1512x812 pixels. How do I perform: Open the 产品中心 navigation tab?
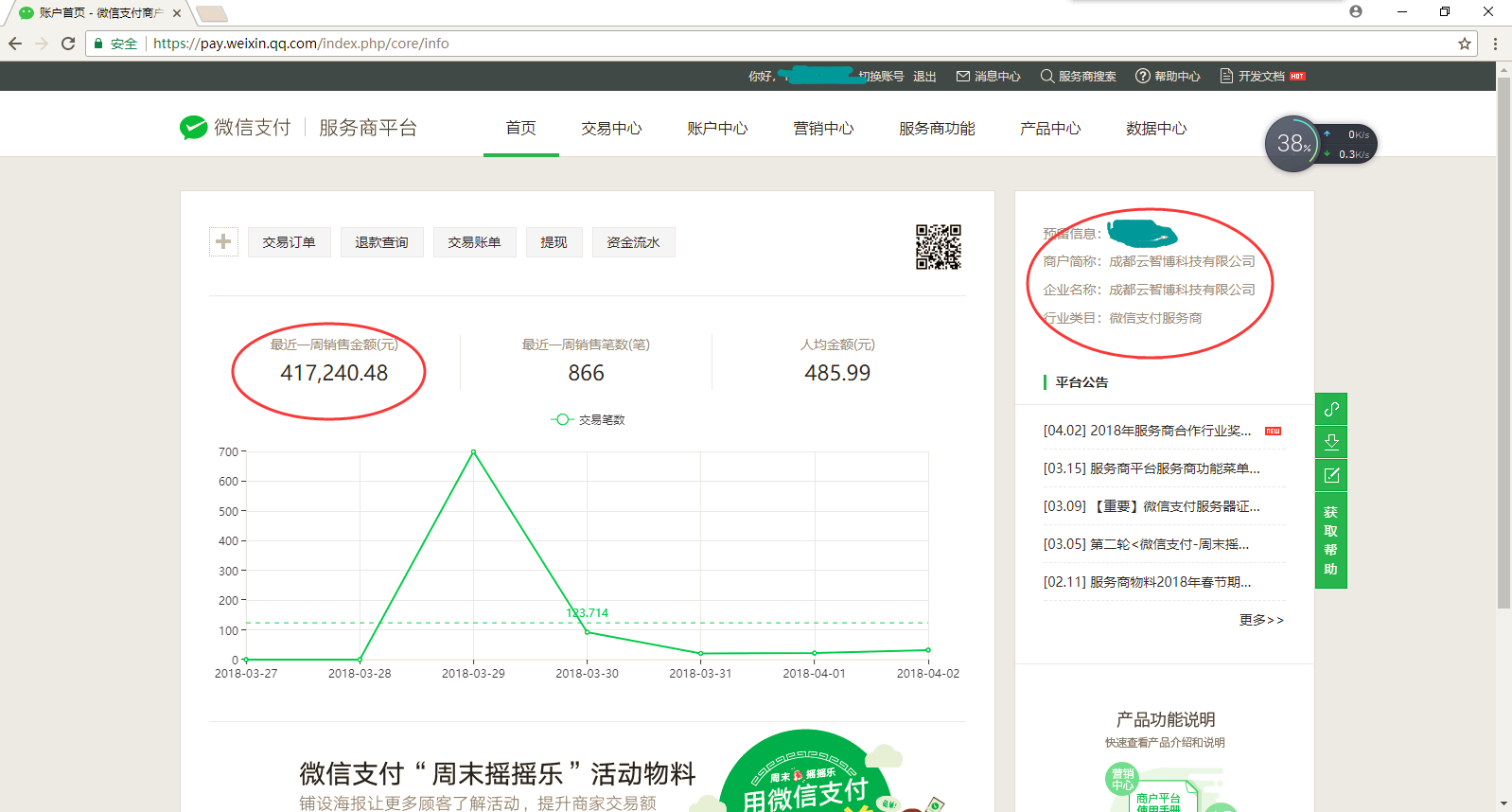coord(1050,128)
